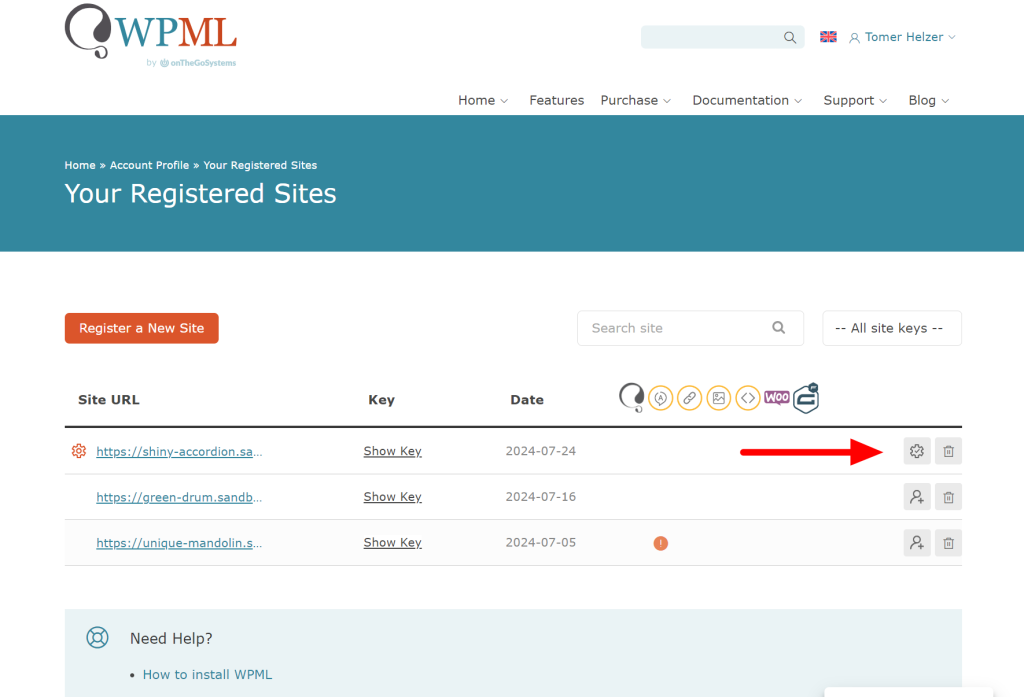This screenshot has width=1024, height=697.
Task: Delete the unique-mandolin site via trash icon
Action: pyautogui.click(x=948, y=543)
